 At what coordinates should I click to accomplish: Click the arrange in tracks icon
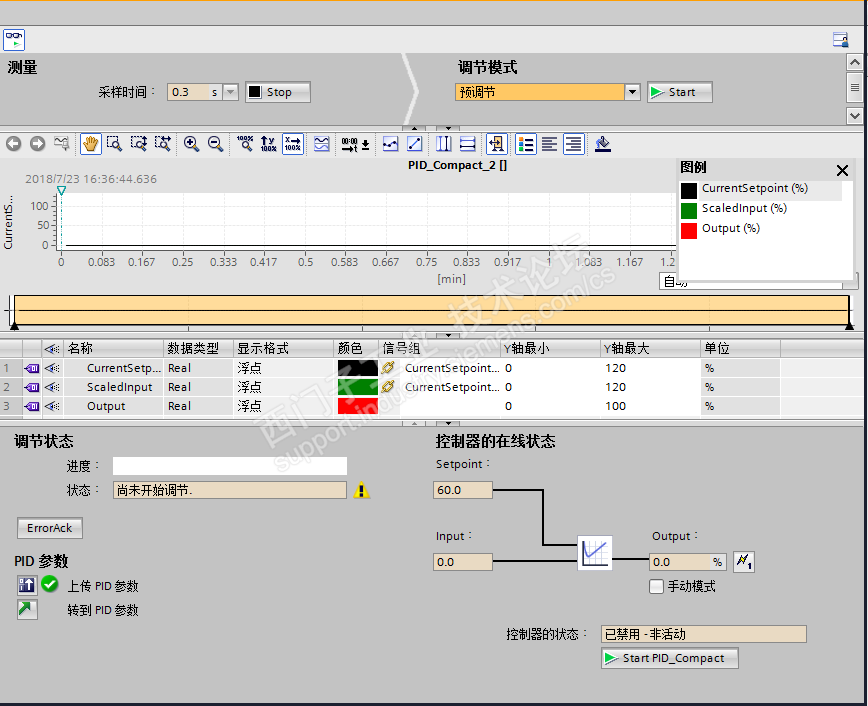click(x=322, y=144)
